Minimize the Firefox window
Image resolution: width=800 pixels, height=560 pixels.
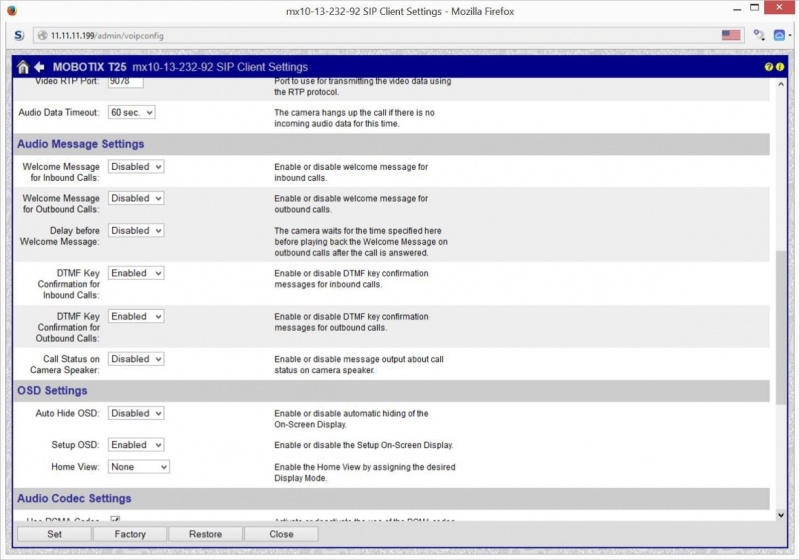(x=737, y=9)
